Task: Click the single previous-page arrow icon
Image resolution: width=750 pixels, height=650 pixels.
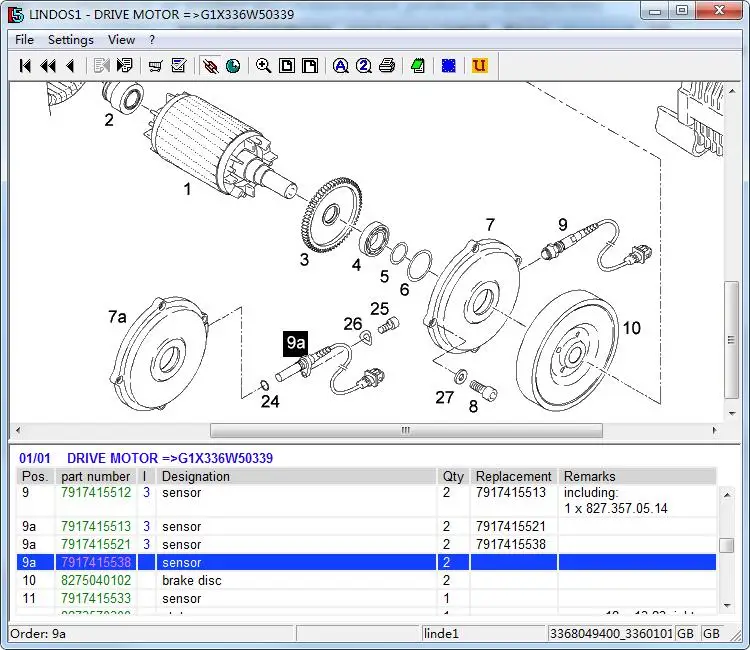Action: click(x=69, y=66)
